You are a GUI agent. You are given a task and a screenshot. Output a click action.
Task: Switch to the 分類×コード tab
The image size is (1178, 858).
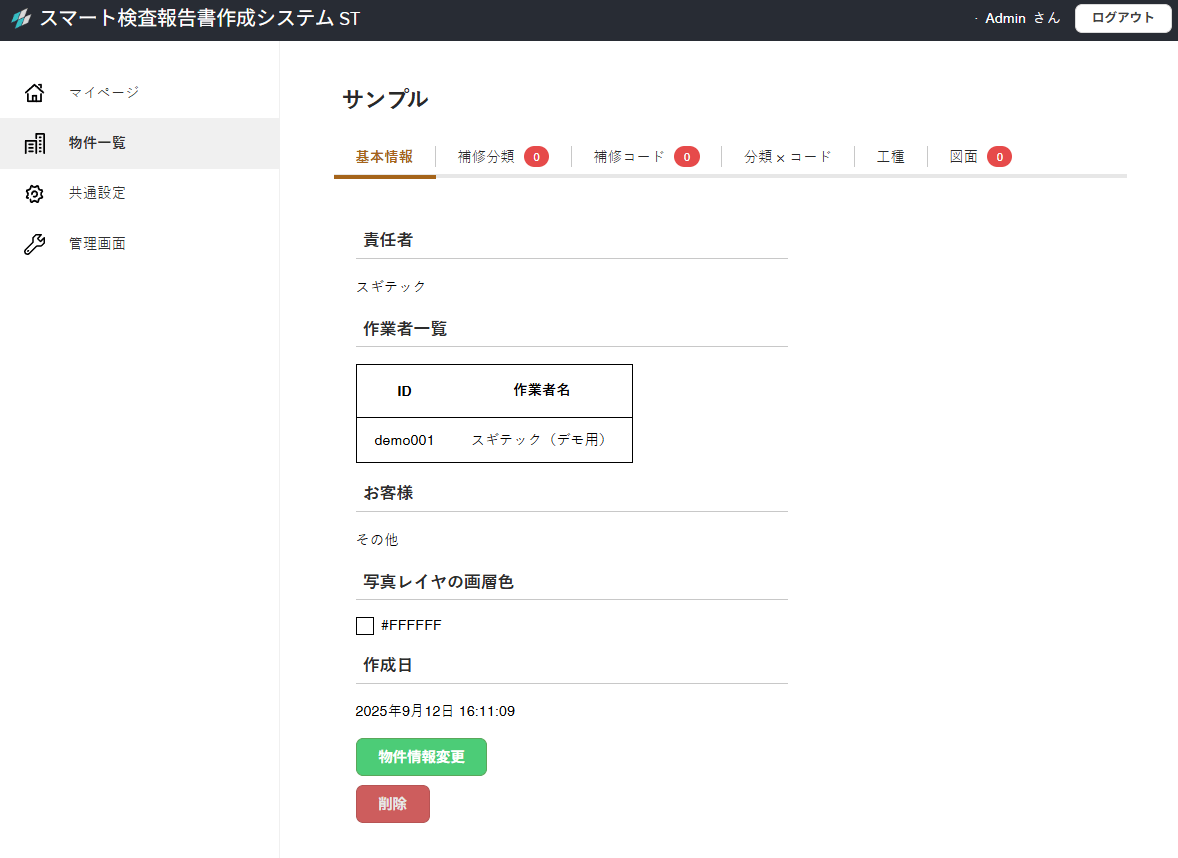[787, 157]
